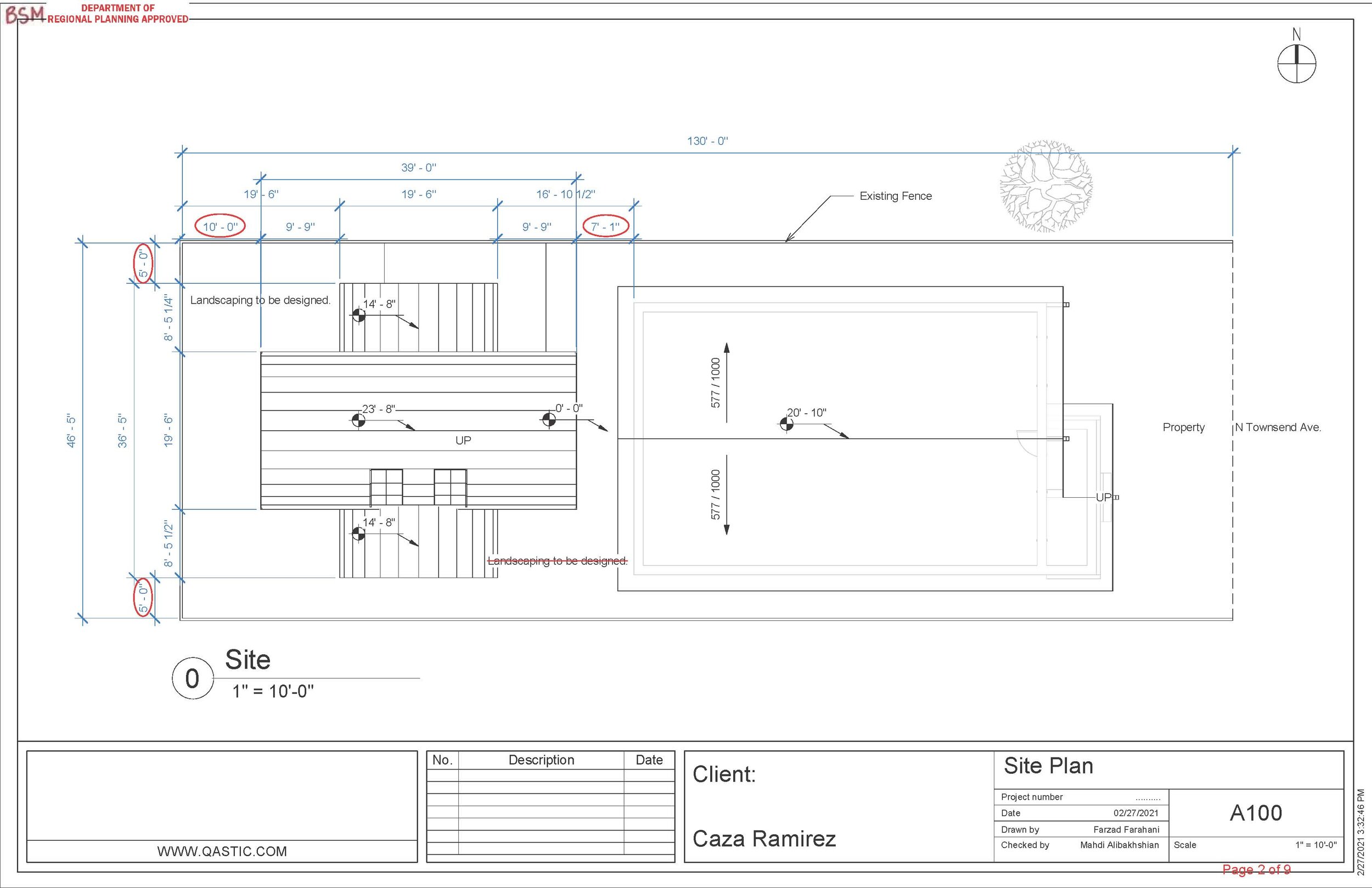The height and width of the screenshot is (888, 1372).
Task: Click the Site Plan sheet title
Action: pyautogui.click(x=1049, y=766)
